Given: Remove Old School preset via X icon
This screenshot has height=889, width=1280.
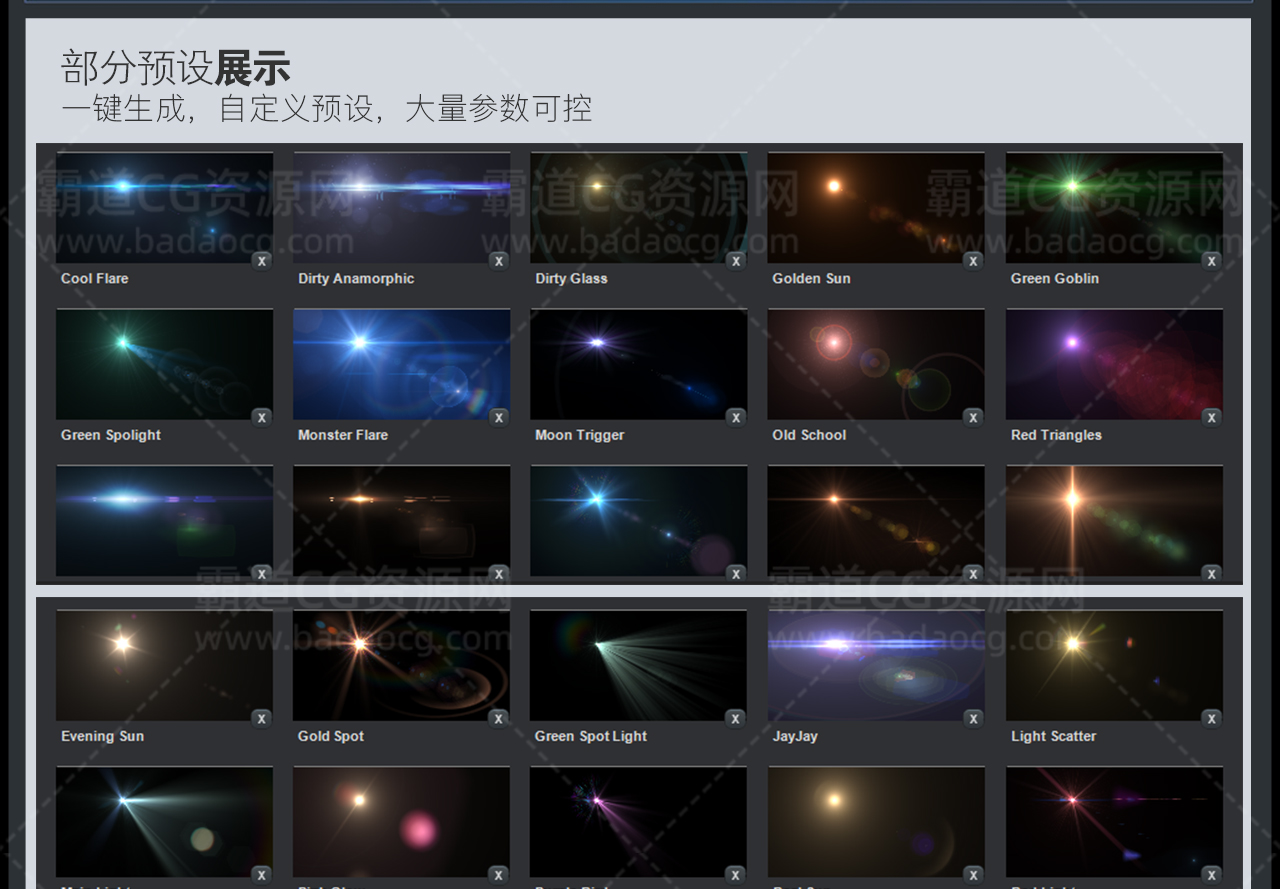Looking at the screenshot, I should pos(973,418).
